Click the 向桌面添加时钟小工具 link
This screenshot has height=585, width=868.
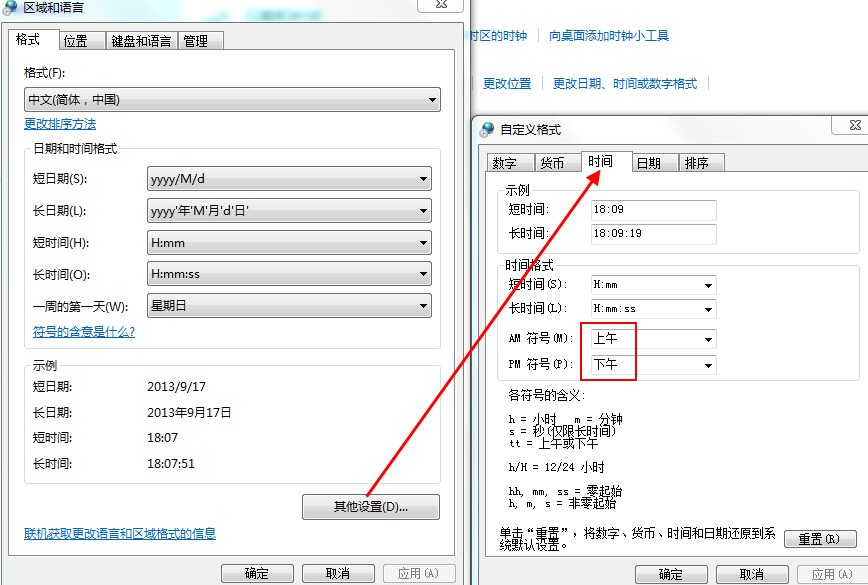pyautogui.click(x=609, y=36)
